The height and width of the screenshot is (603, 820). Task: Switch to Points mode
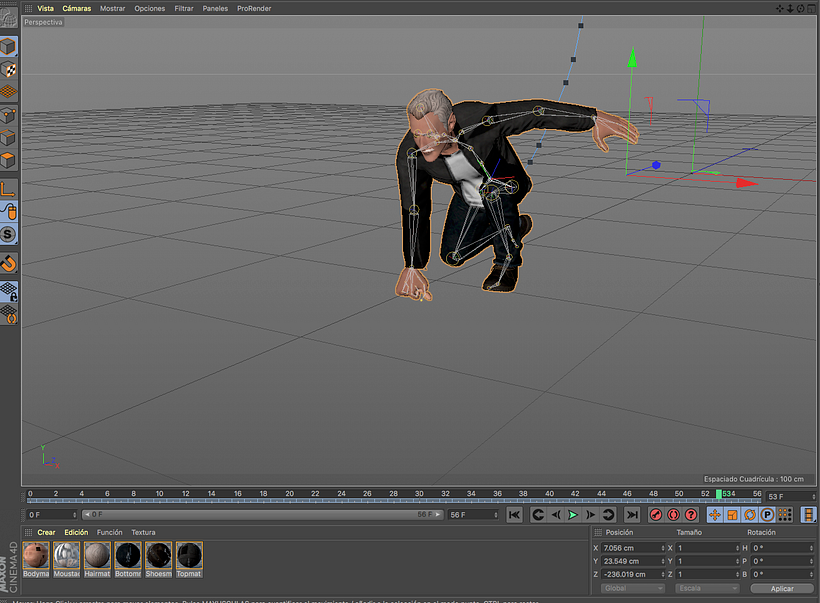8,115
